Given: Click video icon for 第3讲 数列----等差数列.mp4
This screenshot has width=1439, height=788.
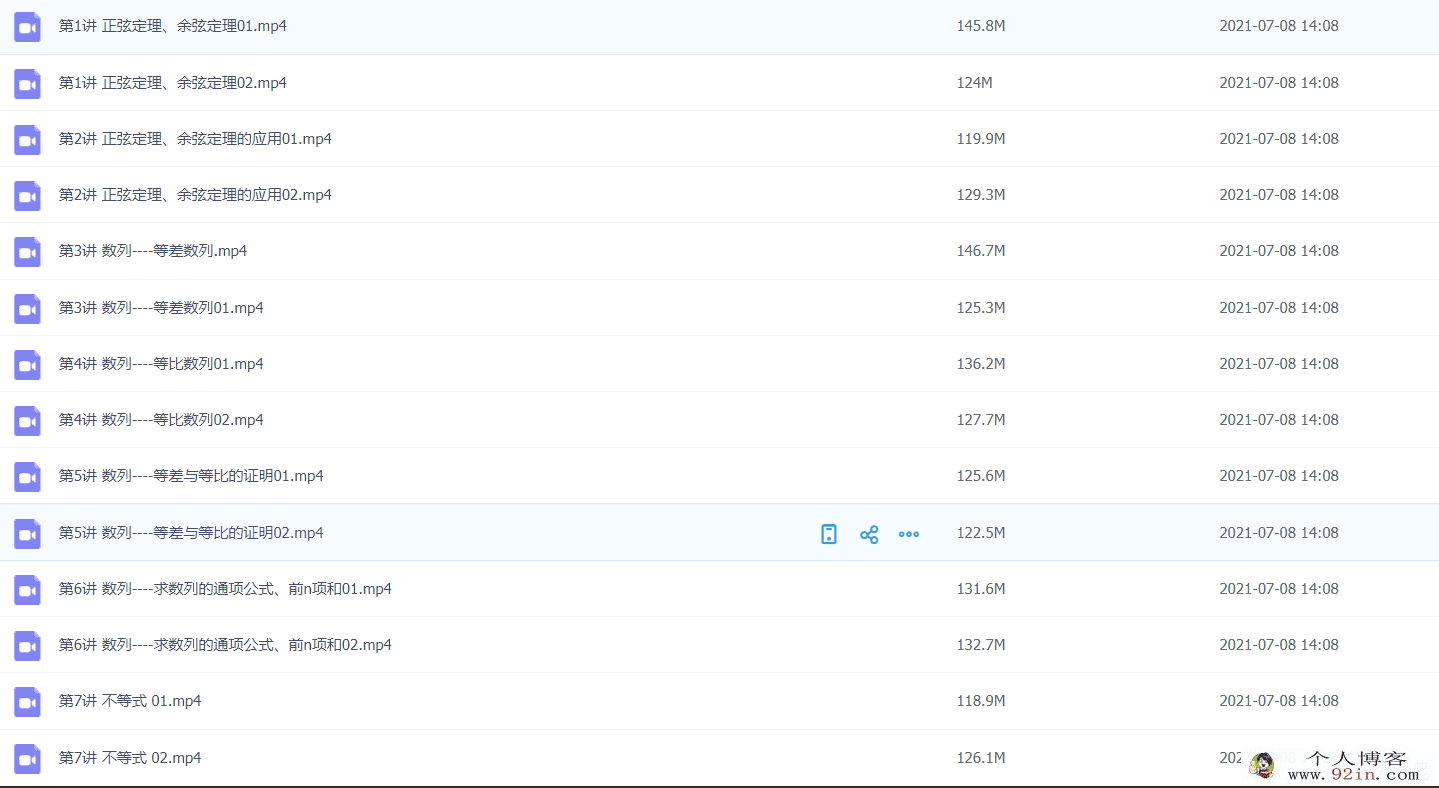Looking at the screenshot, I should click(x=27, y=252).
